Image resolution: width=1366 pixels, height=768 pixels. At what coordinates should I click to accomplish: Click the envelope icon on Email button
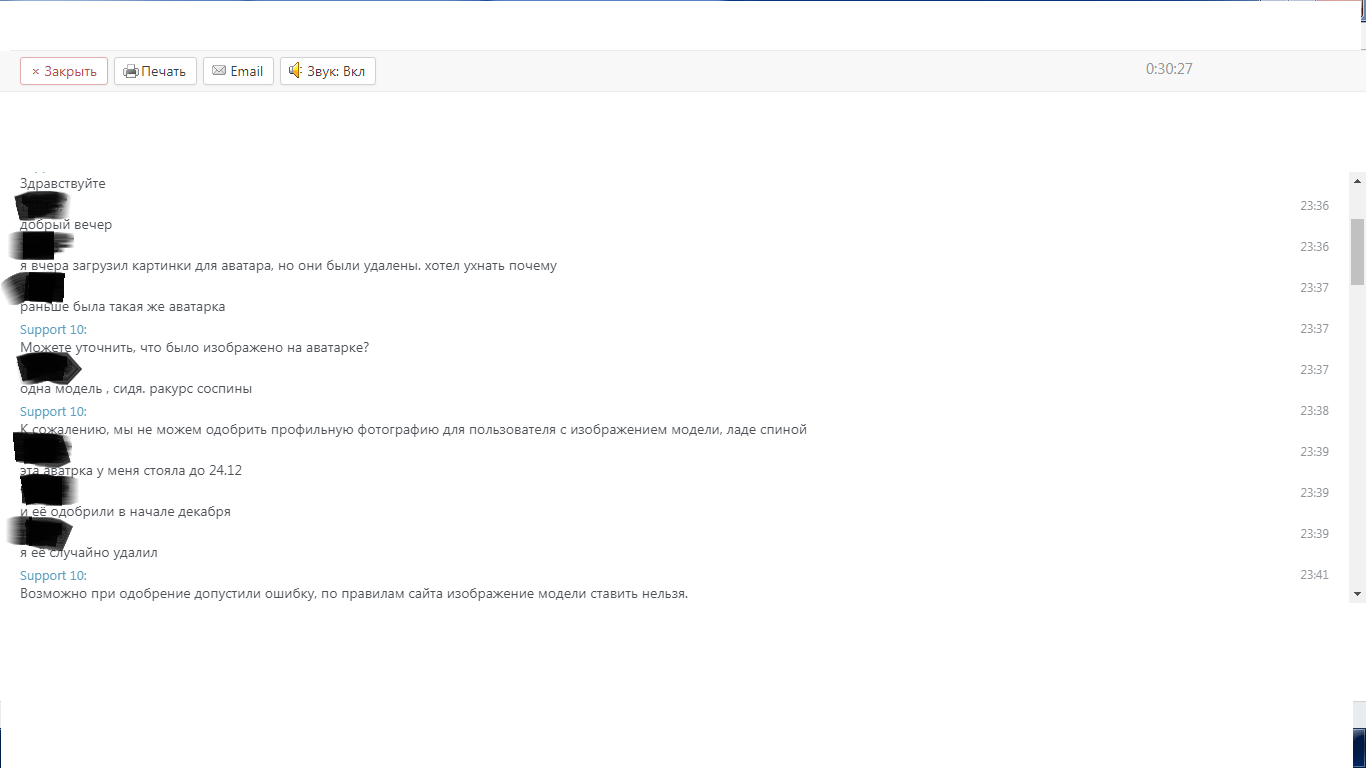tap(219, 71)
